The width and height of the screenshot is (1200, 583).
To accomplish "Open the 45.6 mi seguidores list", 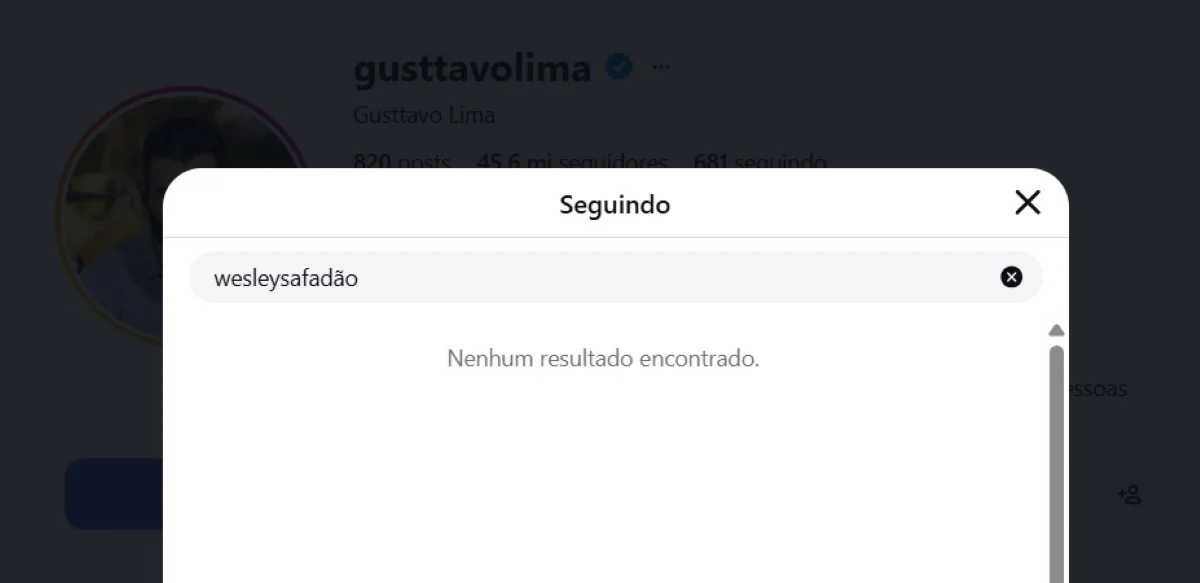I will tap(572, 161).
